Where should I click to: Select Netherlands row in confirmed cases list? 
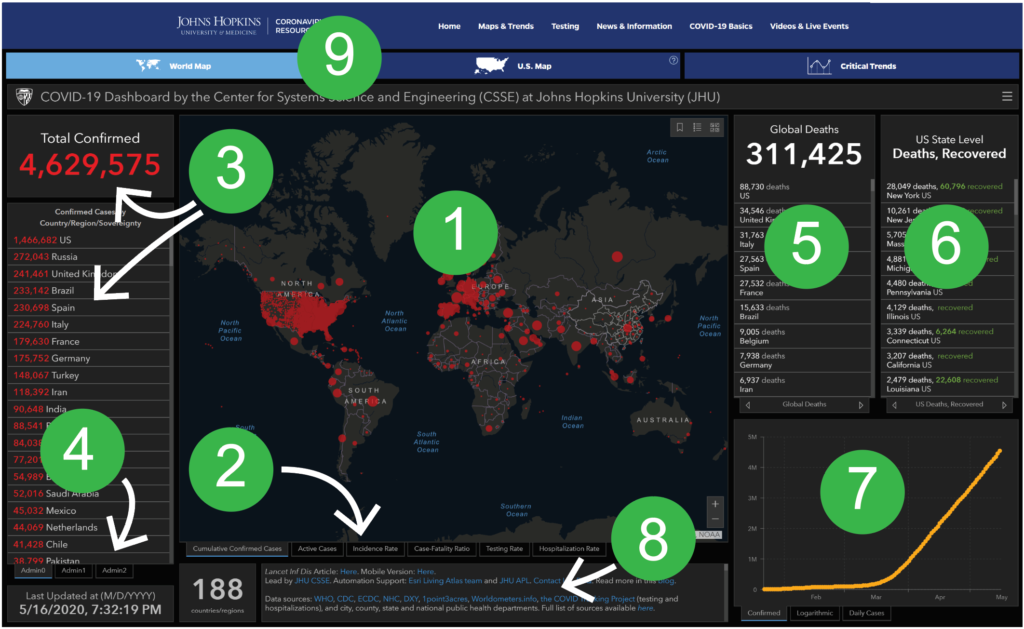[89, 528]
